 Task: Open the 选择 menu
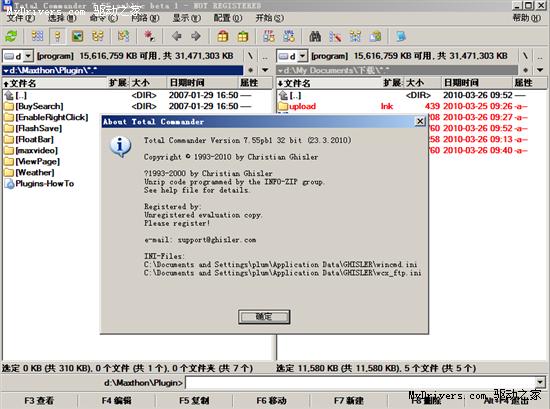coord(62,18)
